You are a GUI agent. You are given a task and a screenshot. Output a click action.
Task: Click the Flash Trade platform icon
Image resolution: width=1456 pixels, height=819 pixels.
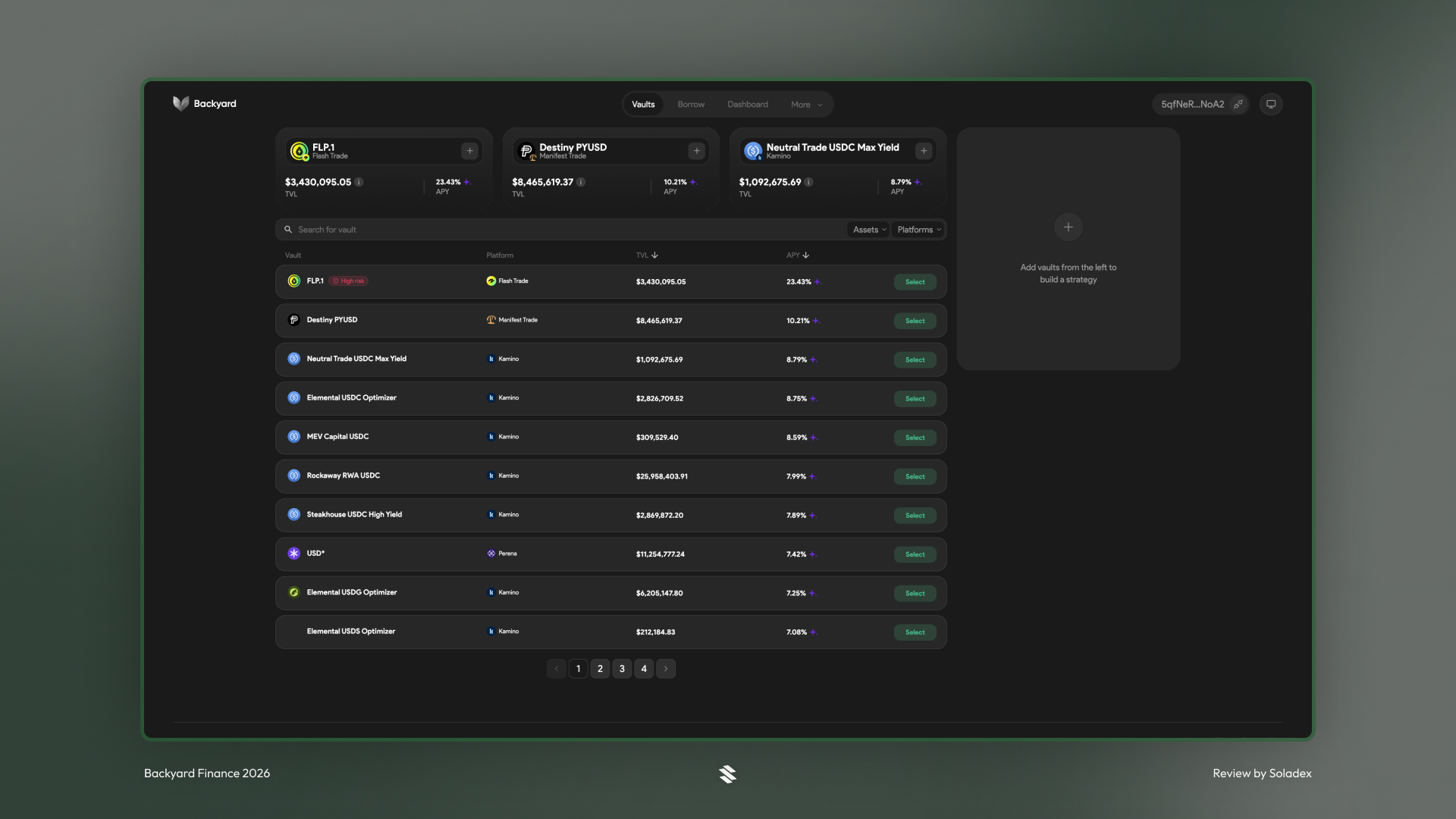(x=491, y=281)
